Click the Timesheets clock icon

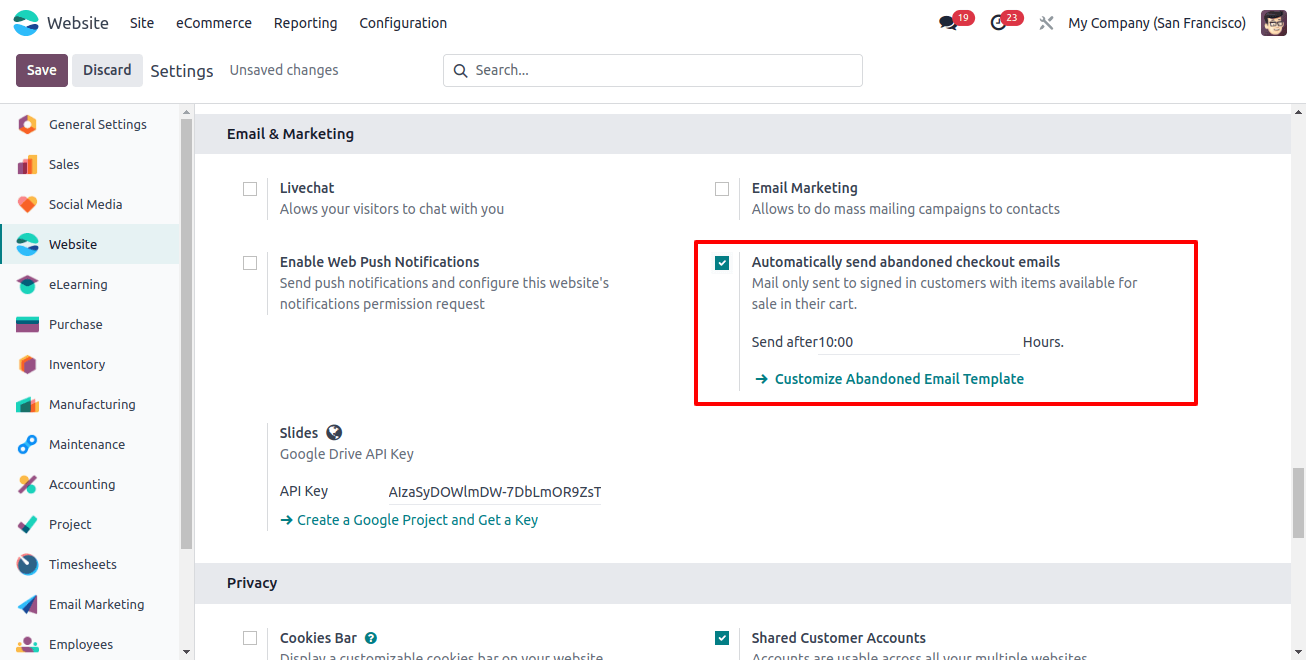pos(28,565)
